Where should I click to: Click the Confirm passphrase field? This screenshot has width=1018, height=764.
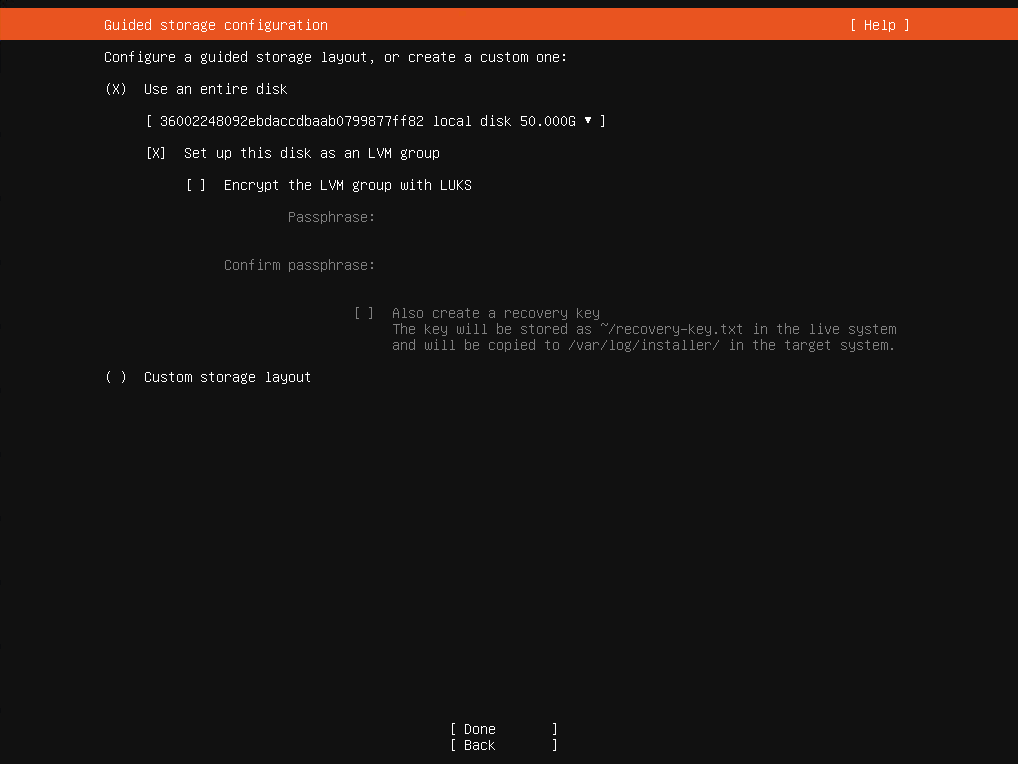point(450,265)
